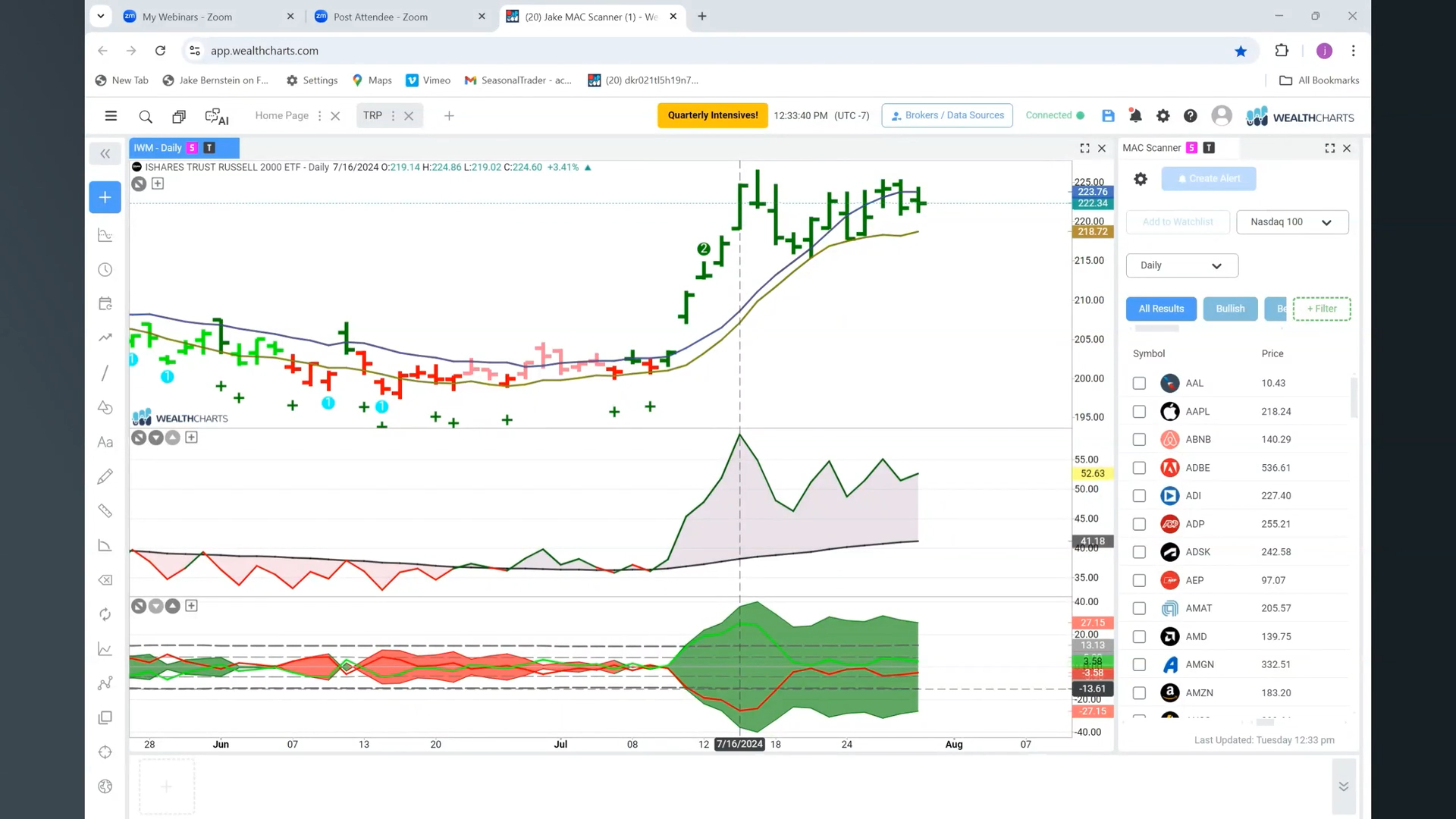The width and height of the screenshot is (1456, 819).
Task: Check the ADBE row checkbox
Action: coord(1139,468)
